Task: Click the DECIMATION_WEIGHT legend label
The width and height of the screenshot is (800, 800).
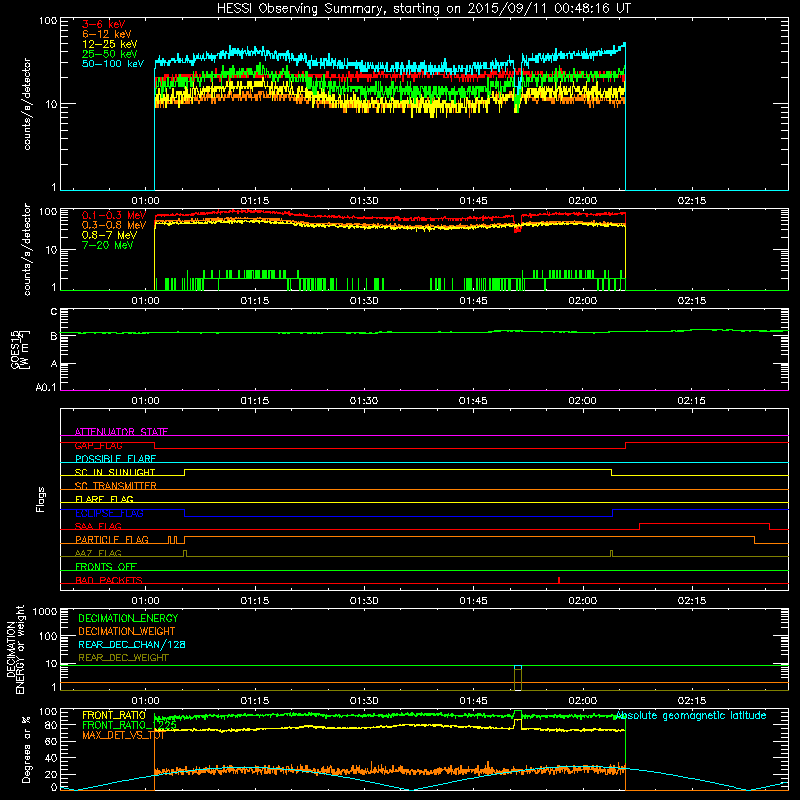Action: [x=127, y=631]
